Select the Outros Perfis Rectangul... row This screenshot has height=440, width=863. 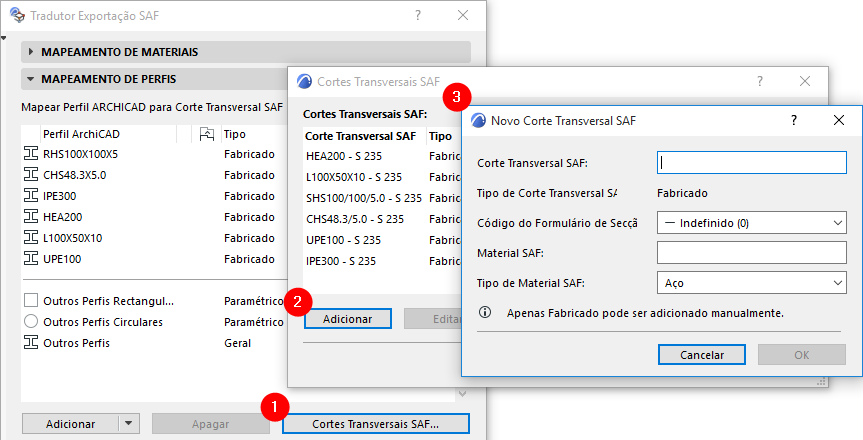point(154,301)
